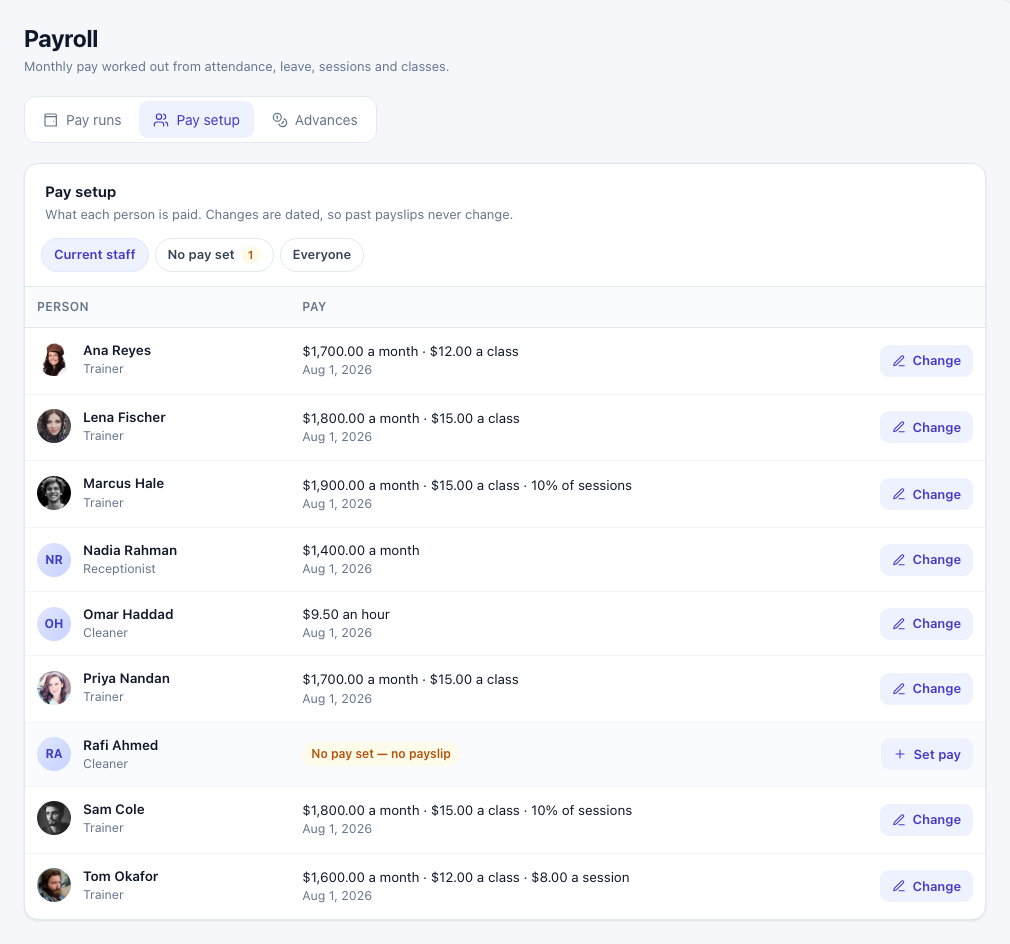1010x944 pixels.
Task: Click Priya Nandan's '$1,700.00 a month' pay line
Action: click(x=360, y=680)
